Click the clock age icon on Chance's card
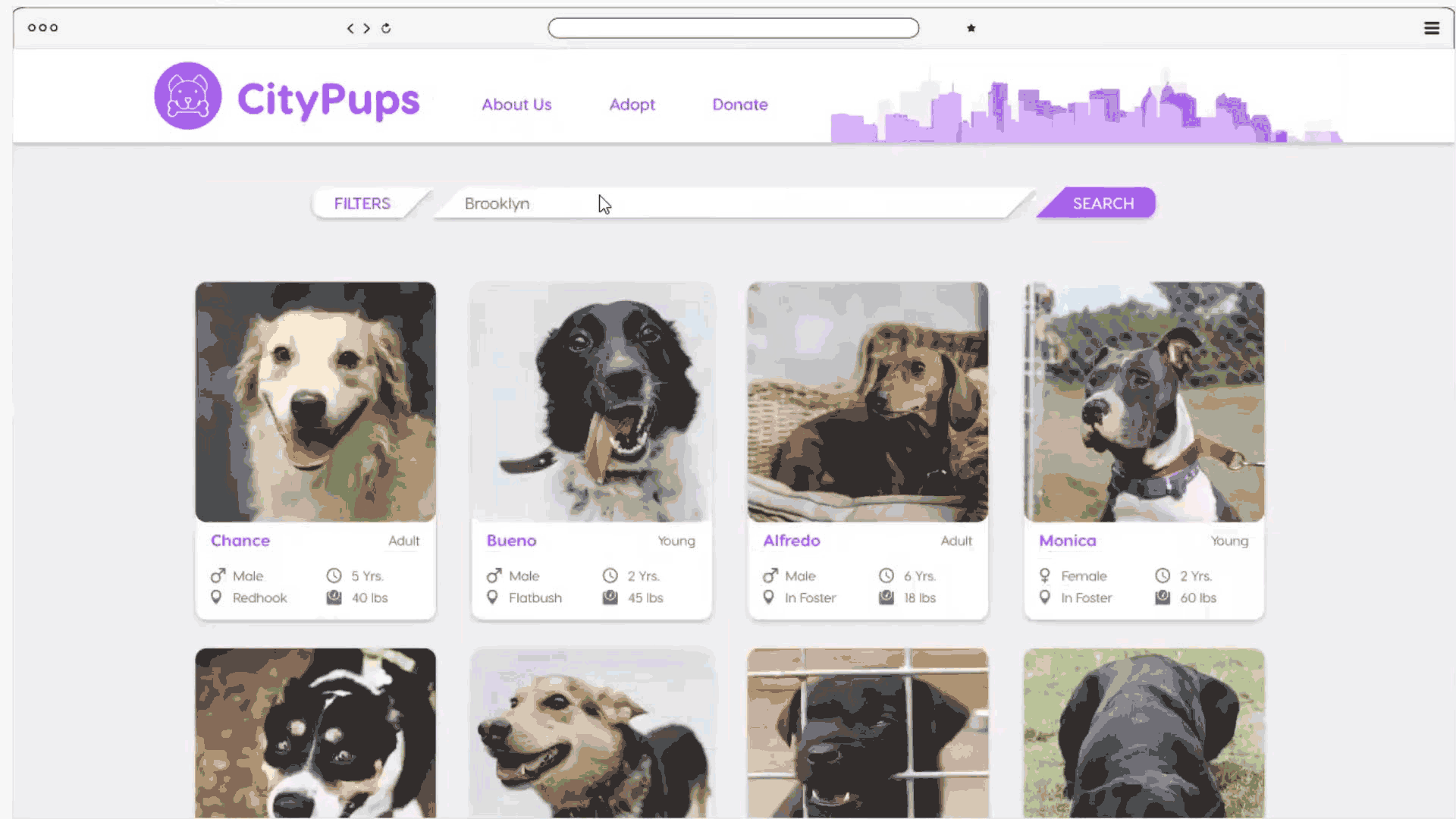This screenshot has width=1456, height=819. pyautogui.click(x=334, y=576)
